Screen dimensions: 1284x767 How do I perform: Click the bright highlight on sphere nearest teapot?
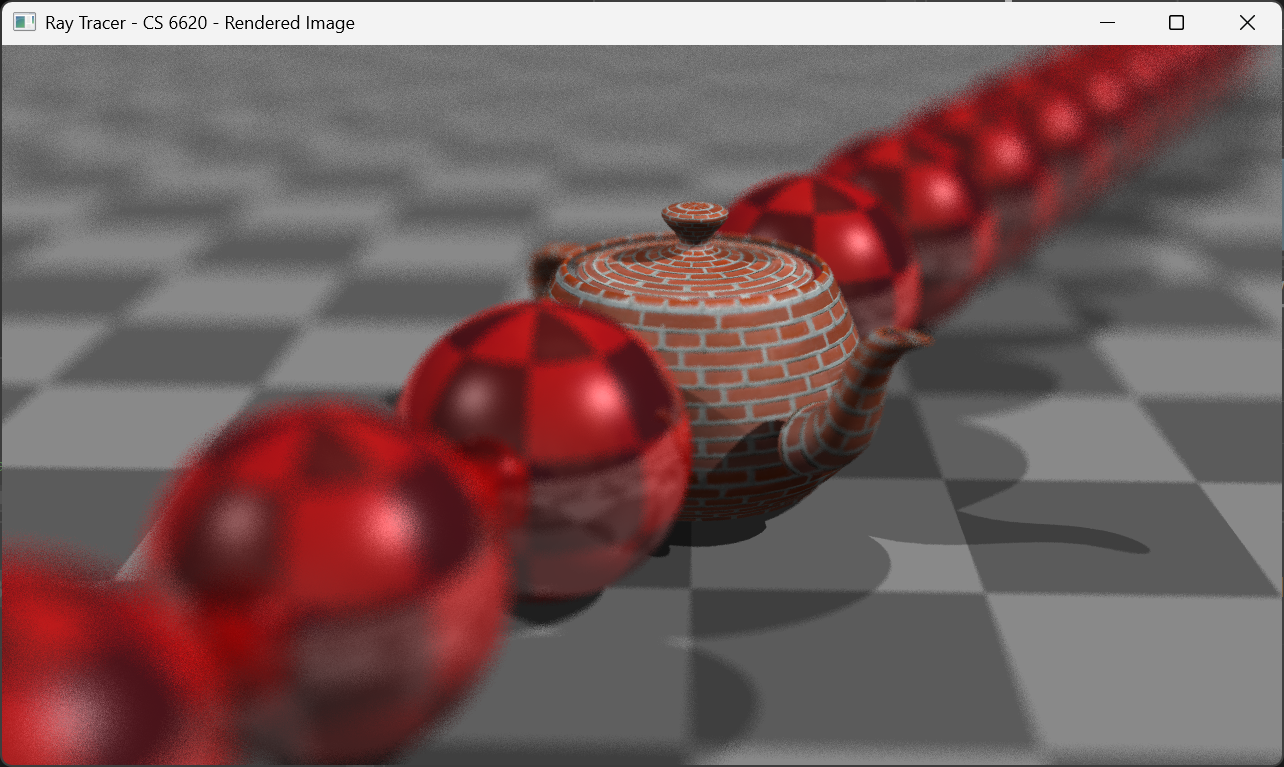coord(600,400)
